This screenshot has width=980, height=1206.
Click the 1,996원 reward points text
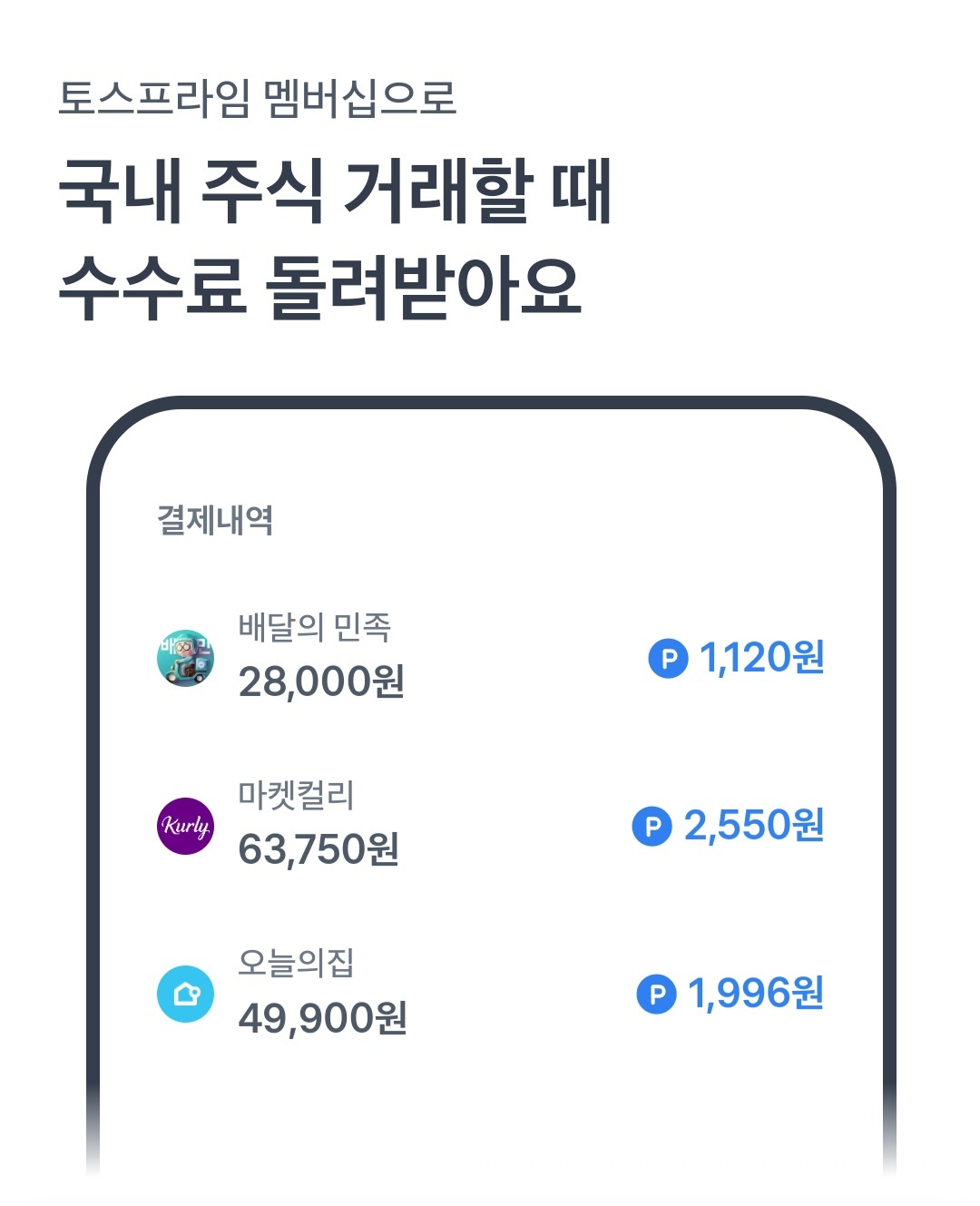pos(756,995)
